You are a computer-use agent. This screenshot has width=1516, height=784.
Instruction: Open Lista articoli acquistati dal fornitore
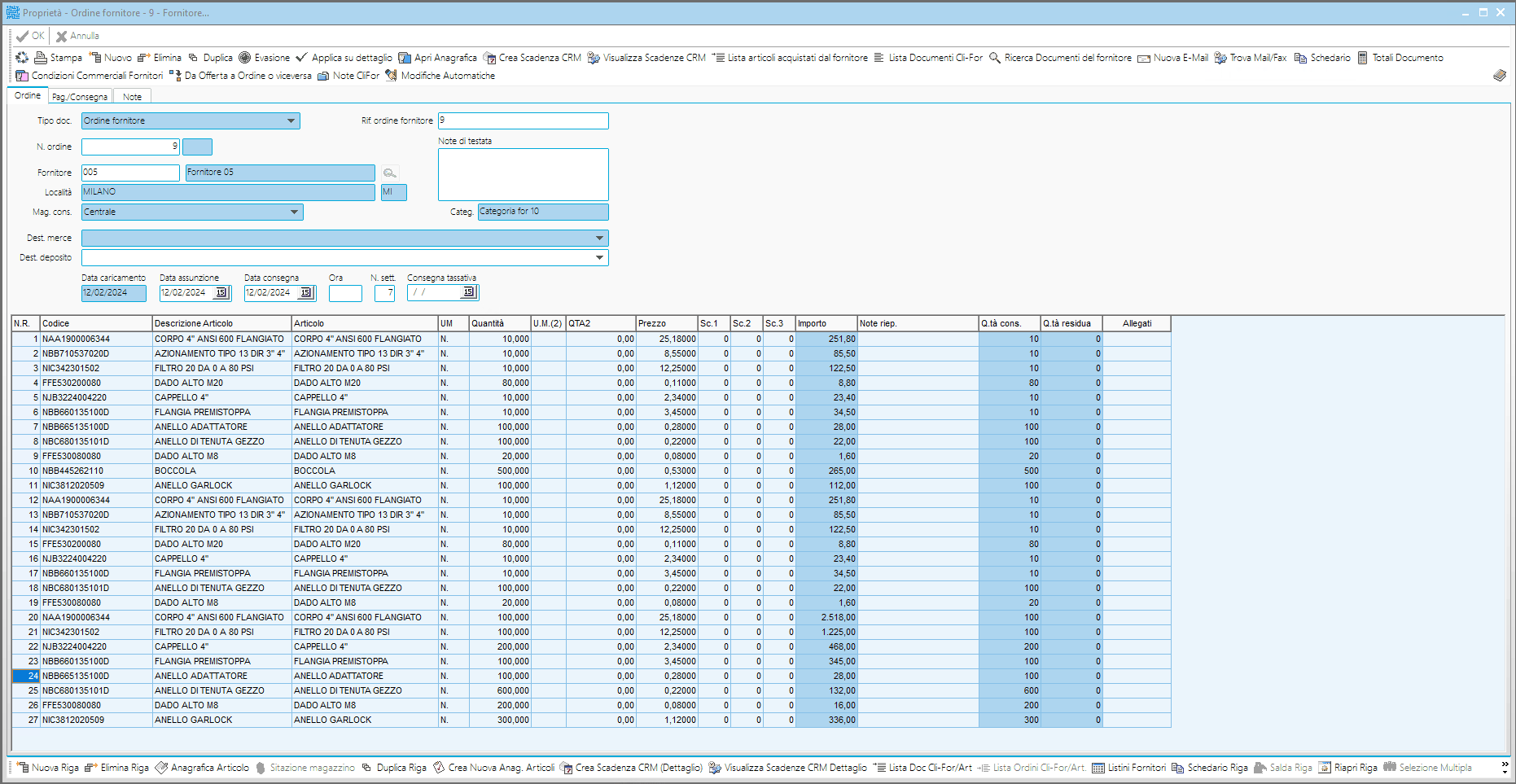(x=790, y=58)
